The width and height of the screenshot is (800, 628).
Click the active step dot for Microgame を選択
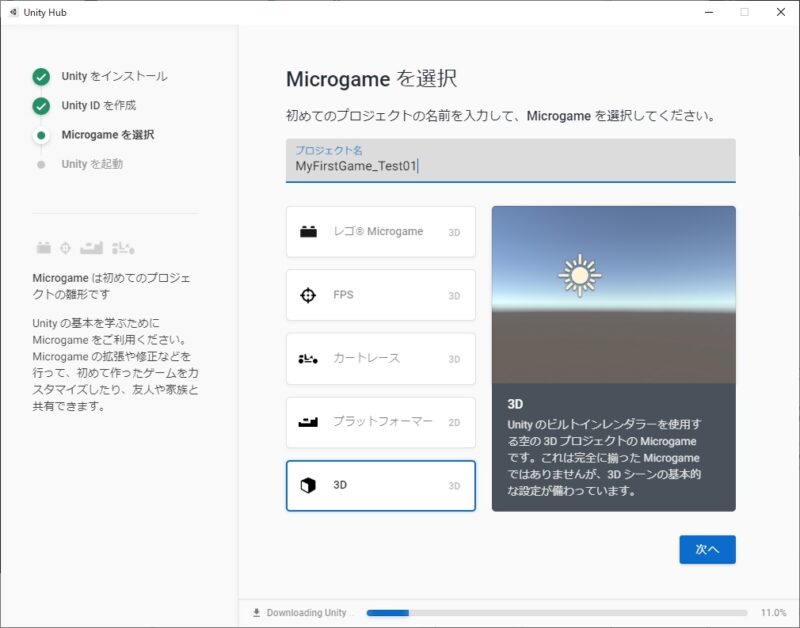41,135
